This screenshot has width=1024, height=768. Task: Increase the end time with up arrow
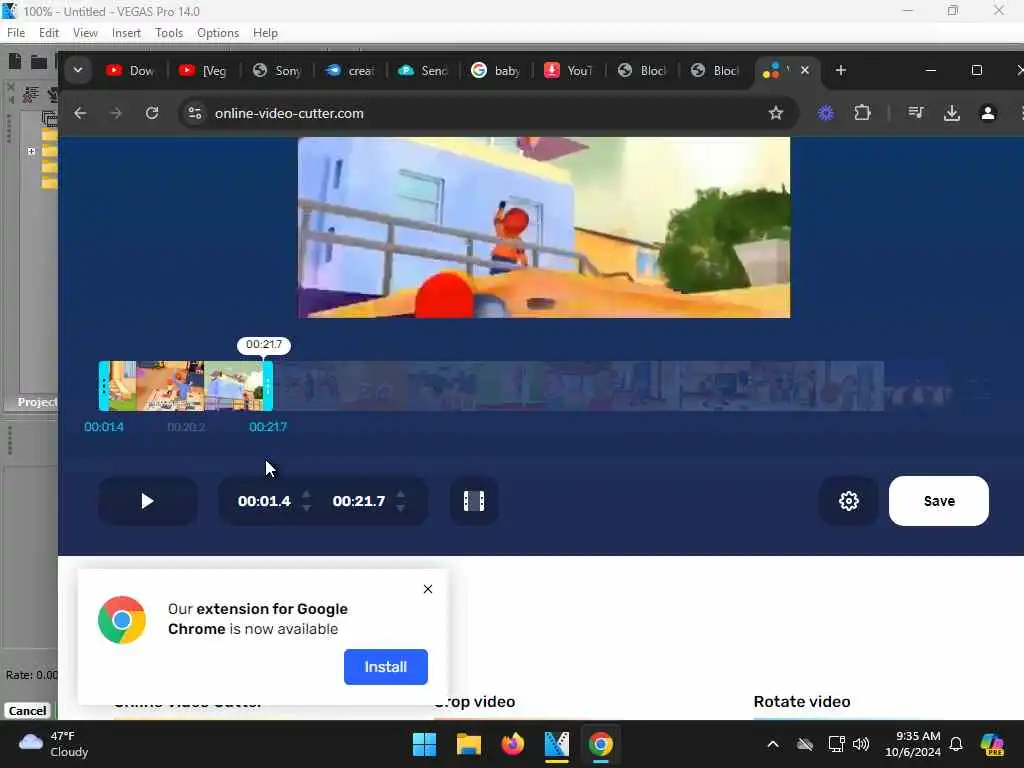click(401, 494)
